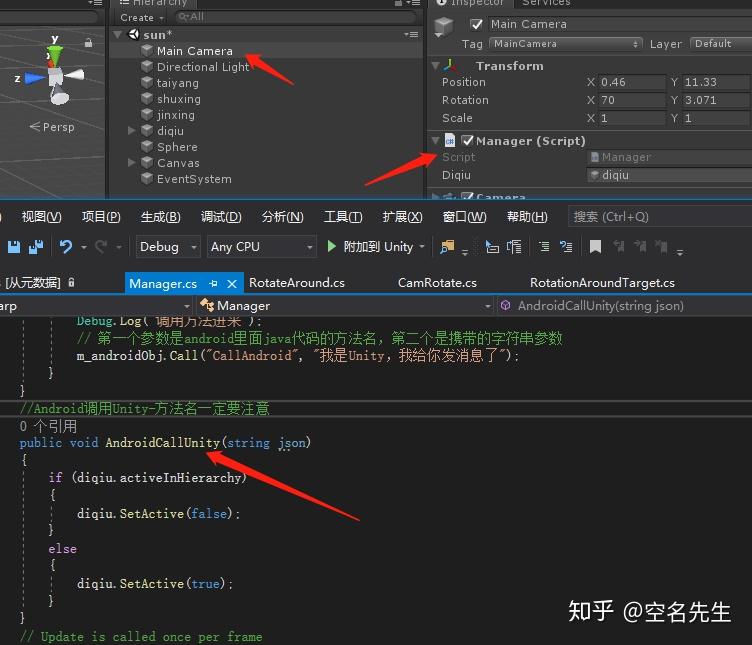Image resolution: width=752 pixels, height=645 pixels.
Task: Open the Any CPU platform dropdown
Action: click(x=261, y=247)
